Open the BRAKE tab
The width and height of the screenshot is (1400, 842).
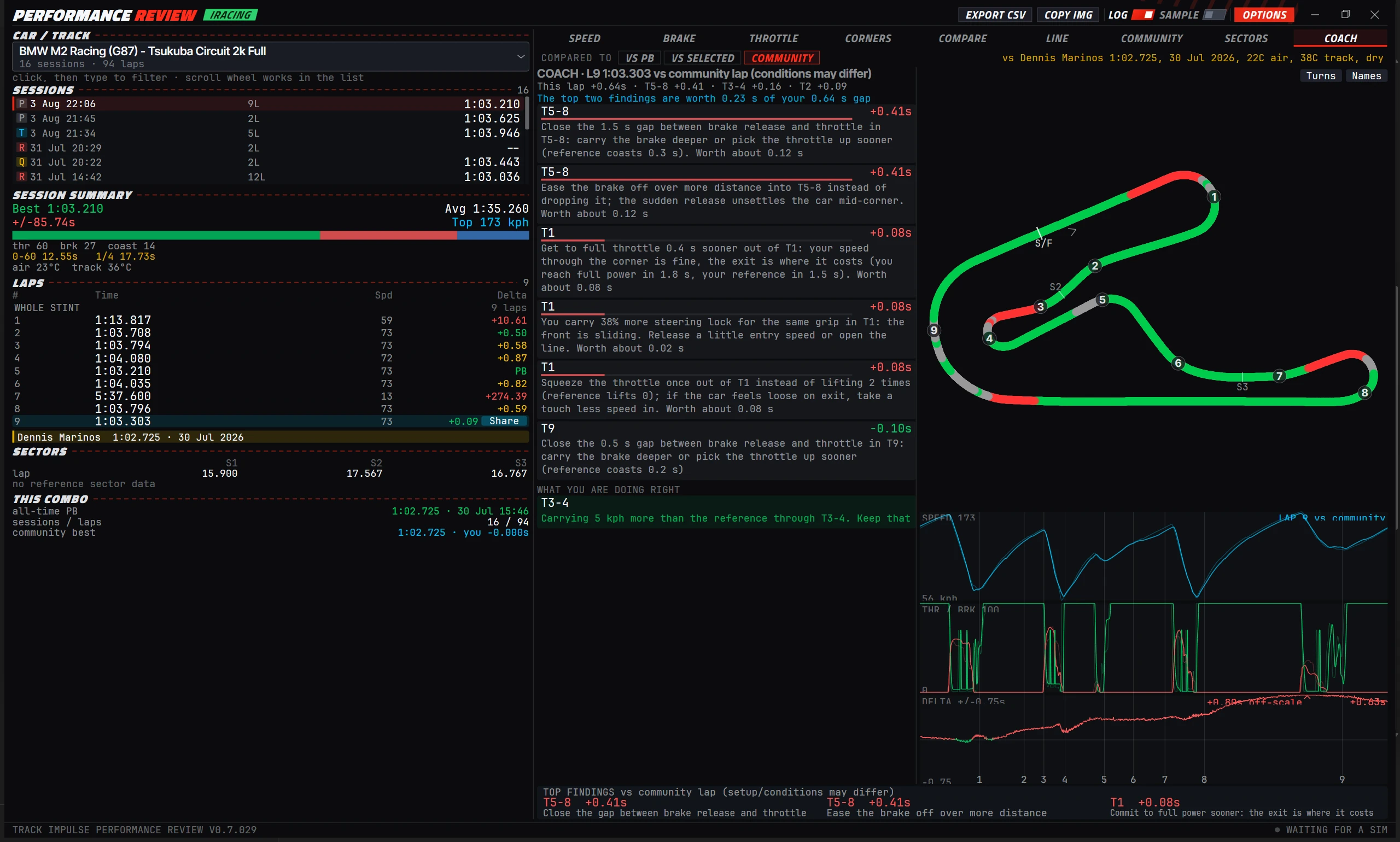(679, 39)
